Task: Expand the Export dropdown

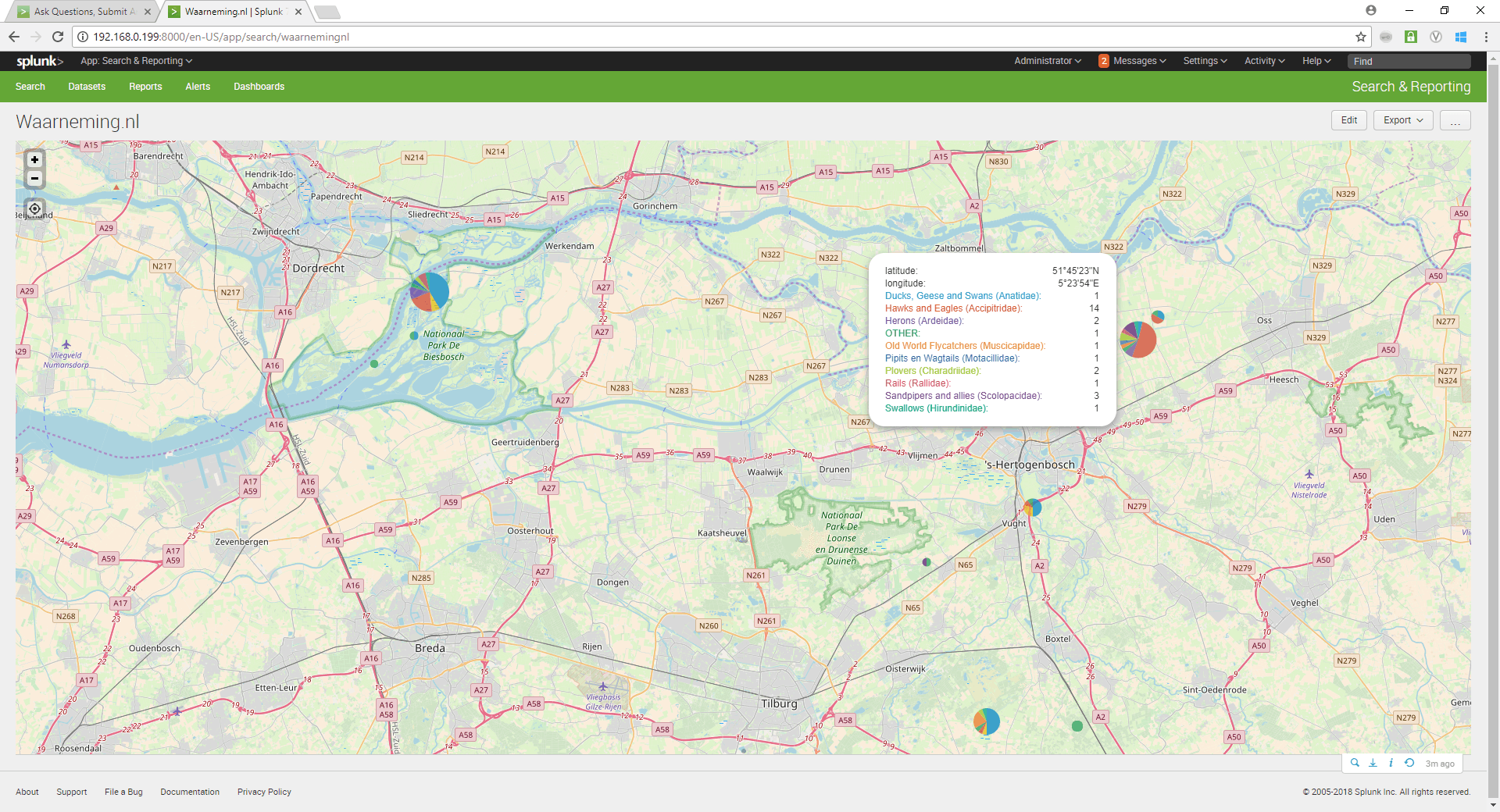Action: tap(1402, 120)
